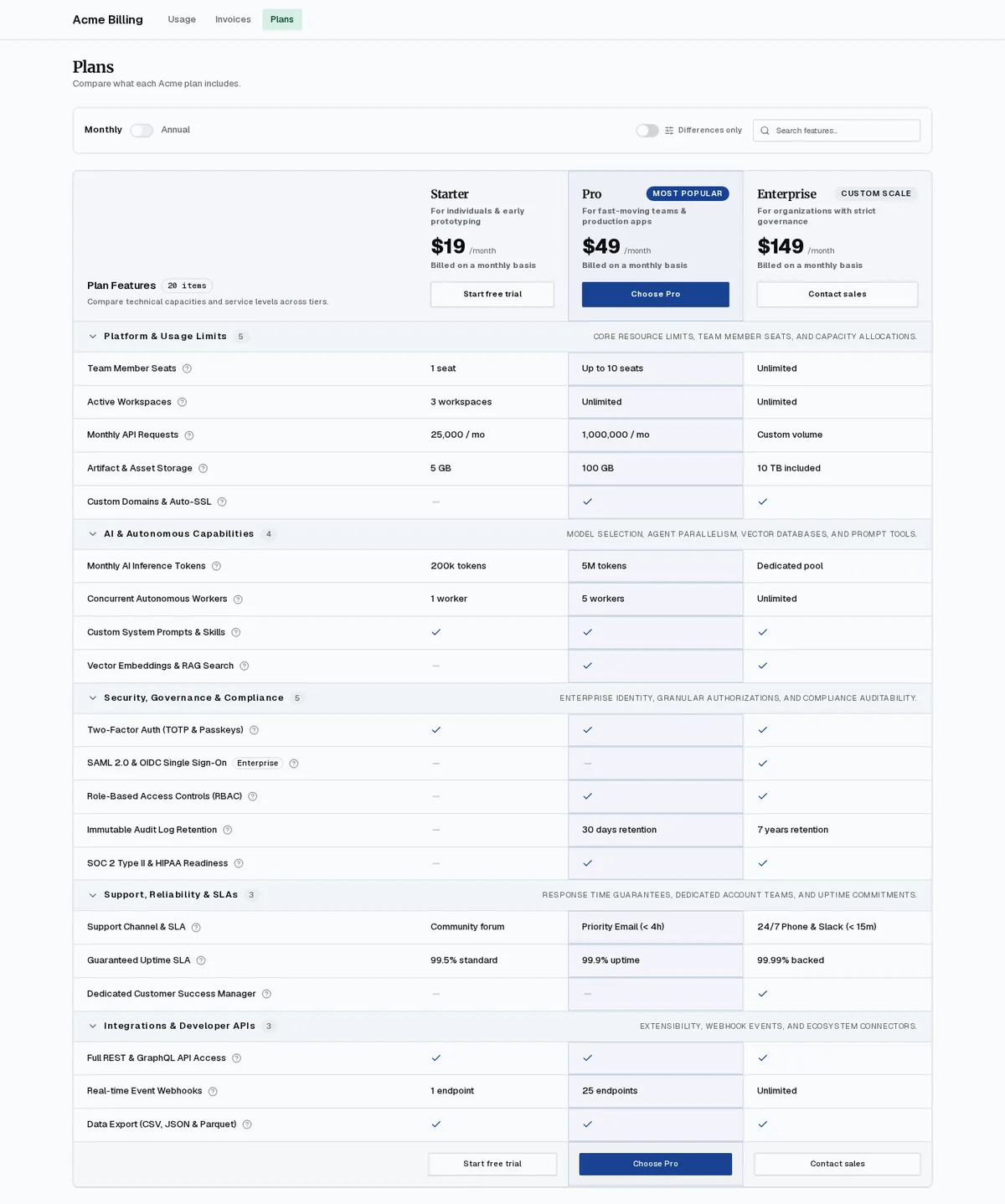Click top Contact sales button
The image size is (1005, 1204).
pyautogui.click(x=837, y=295)
